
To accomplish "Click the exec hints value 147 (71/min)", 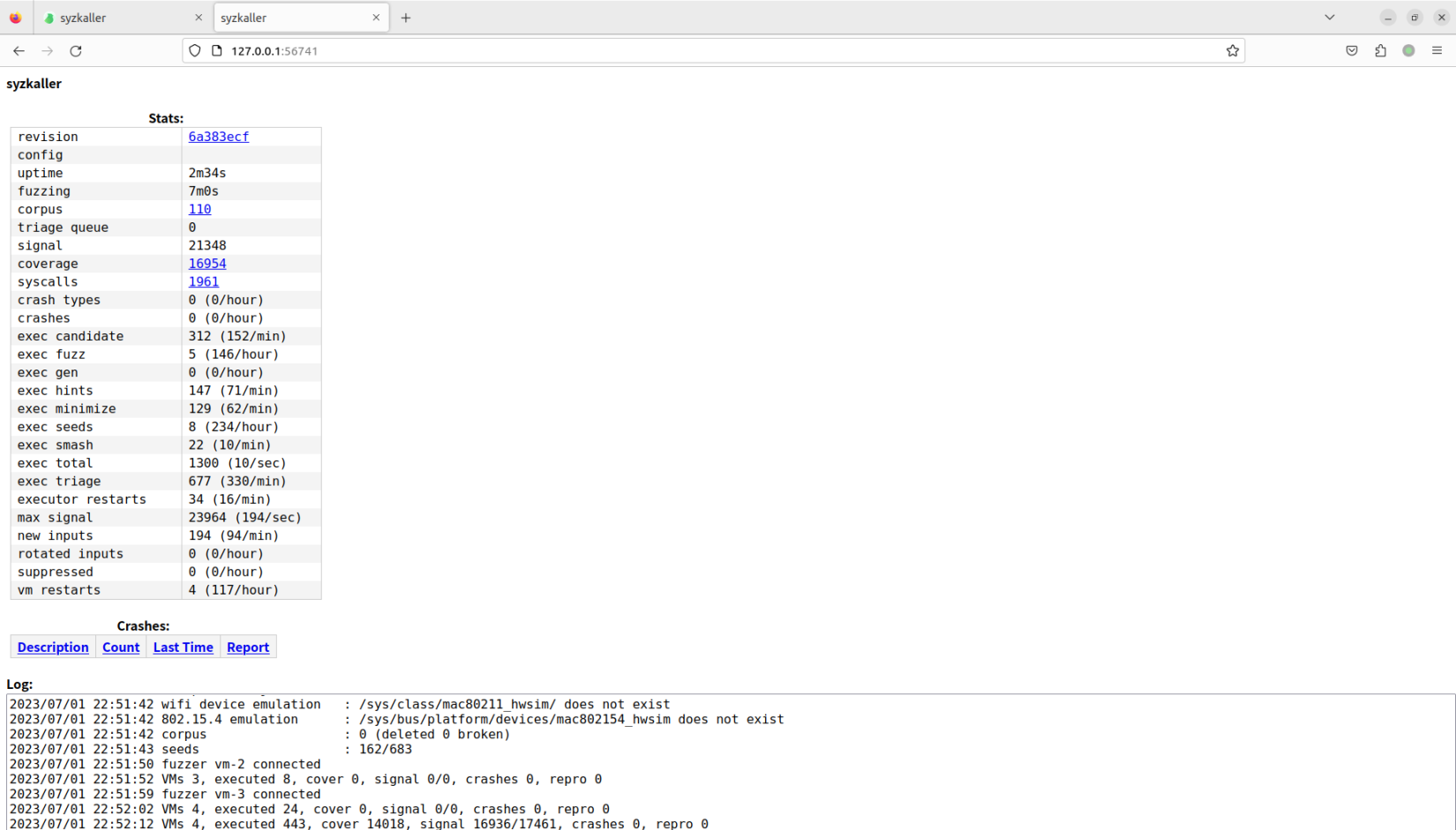I will point(234,391).
